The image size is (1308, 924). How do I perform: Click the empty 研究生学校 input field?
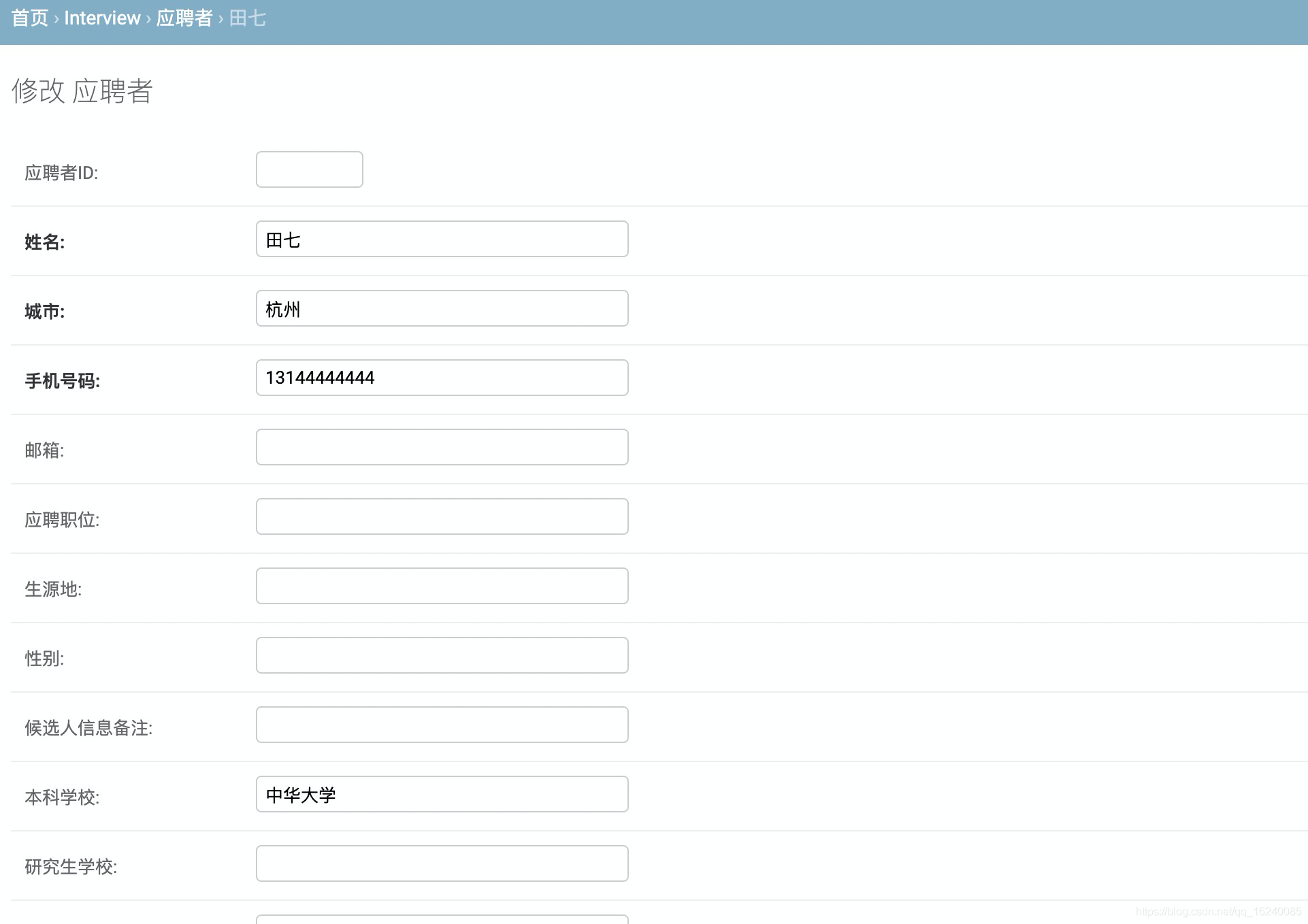click(x=442, y=863)
